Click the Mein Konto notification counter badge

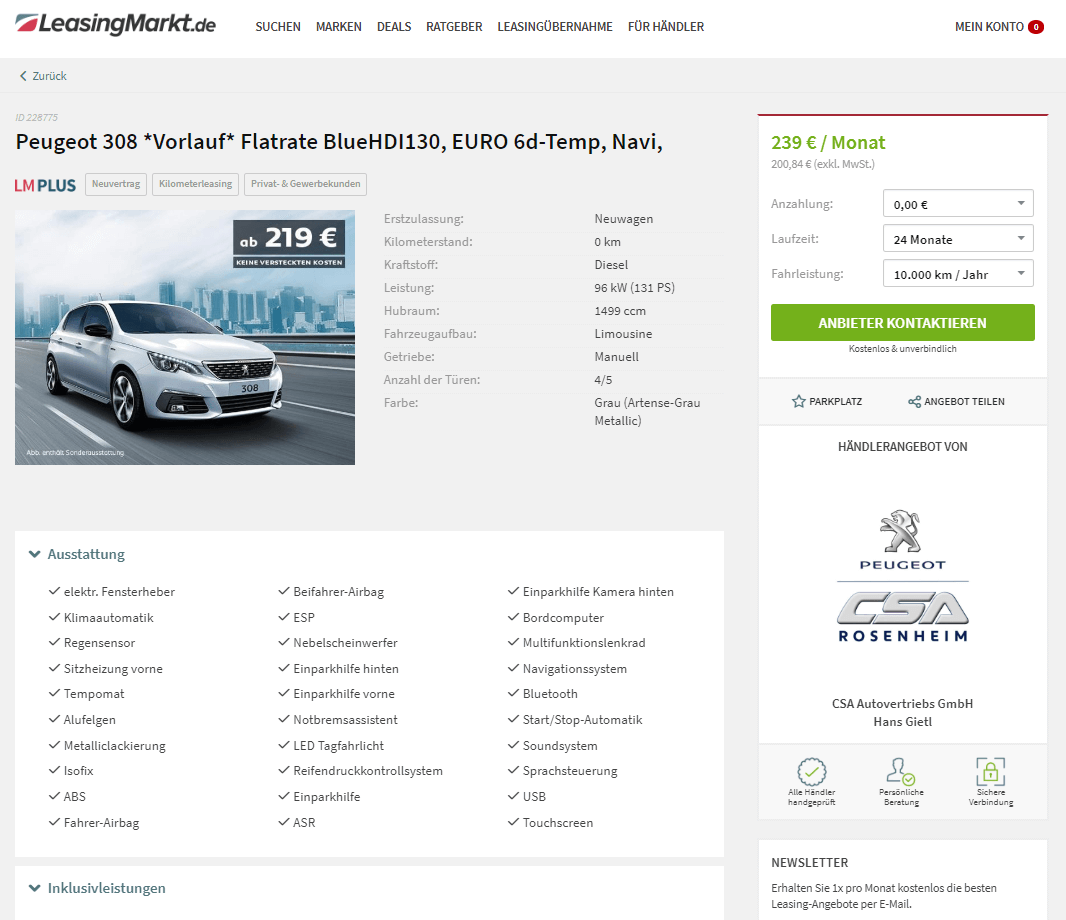click(x=1035, y=27)
